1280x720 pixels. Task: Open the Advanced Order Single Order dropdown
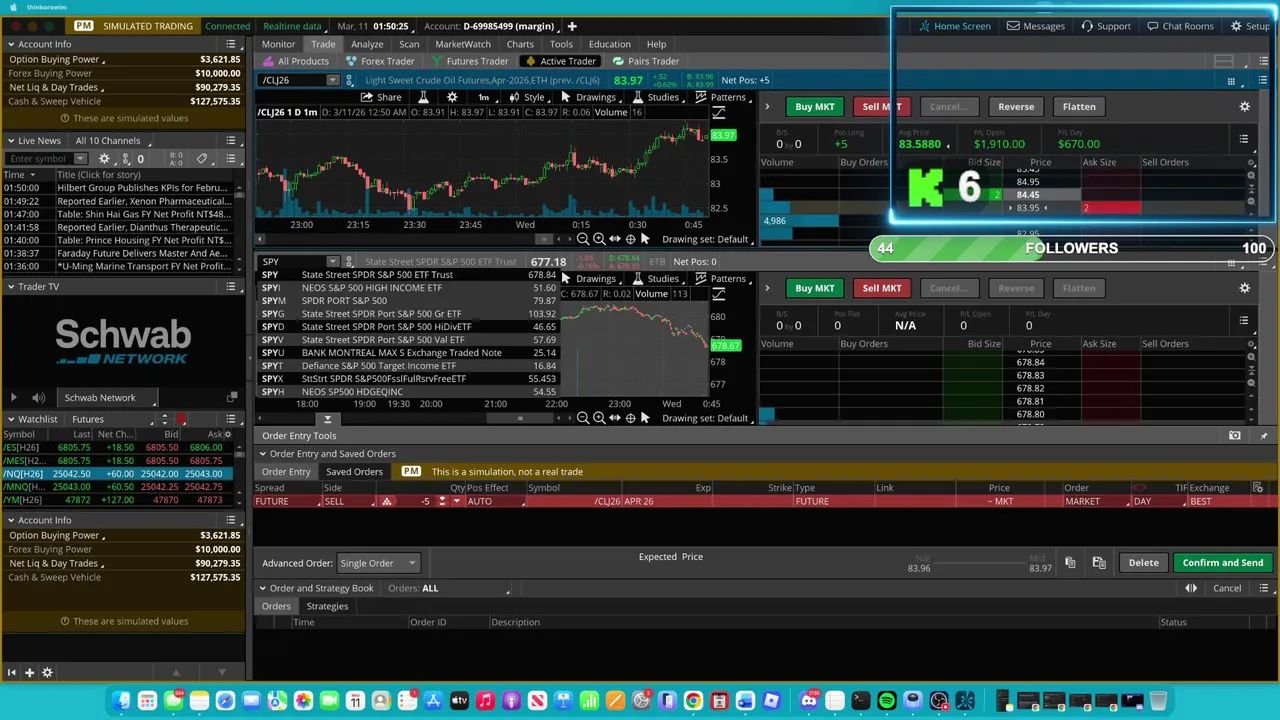pos(378,563)
